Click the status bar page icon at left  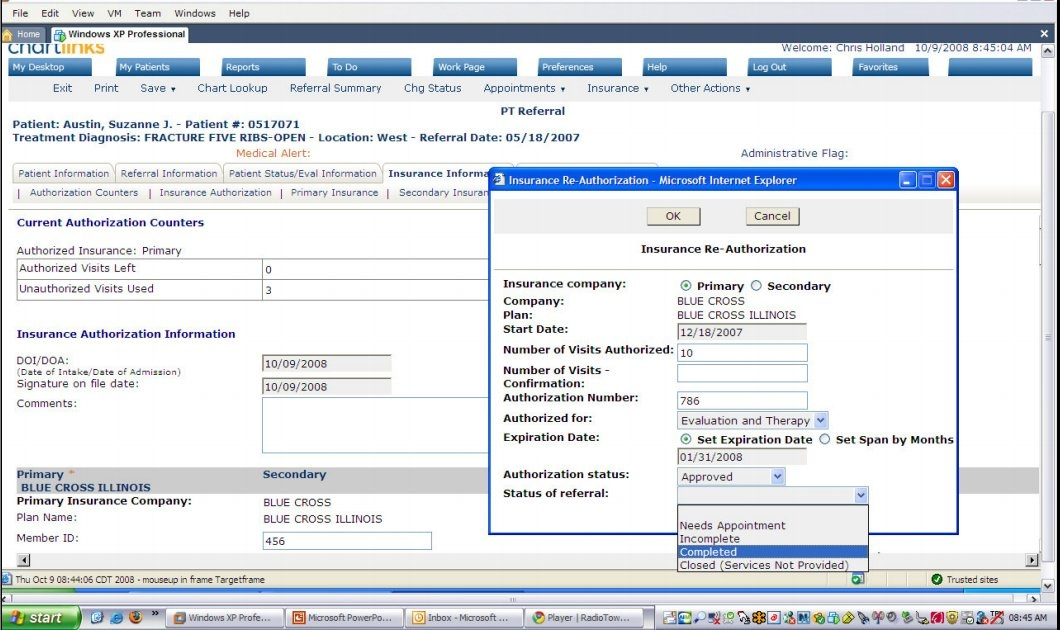pyautogui.click(x=7, y=579)
